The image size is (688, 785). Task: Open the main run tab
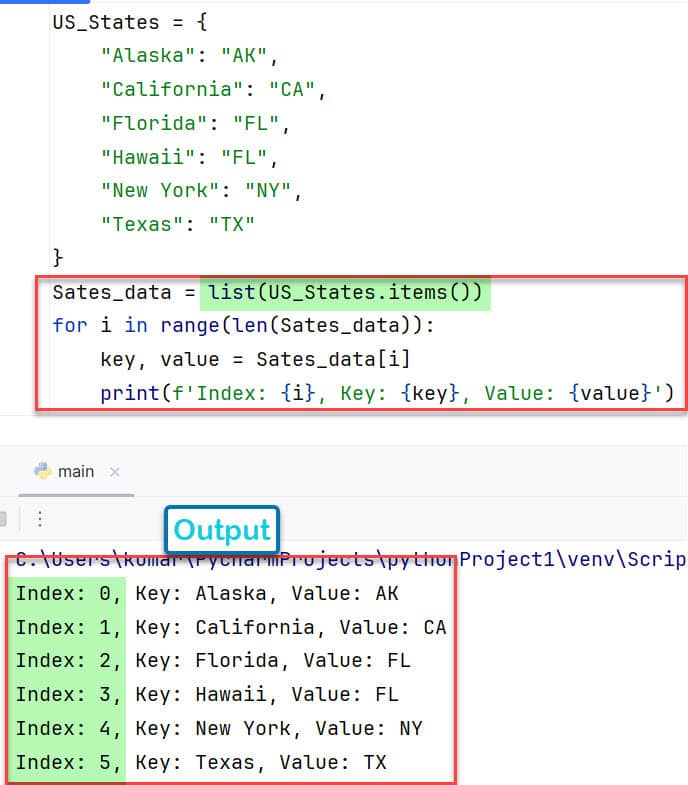[76, 472]
